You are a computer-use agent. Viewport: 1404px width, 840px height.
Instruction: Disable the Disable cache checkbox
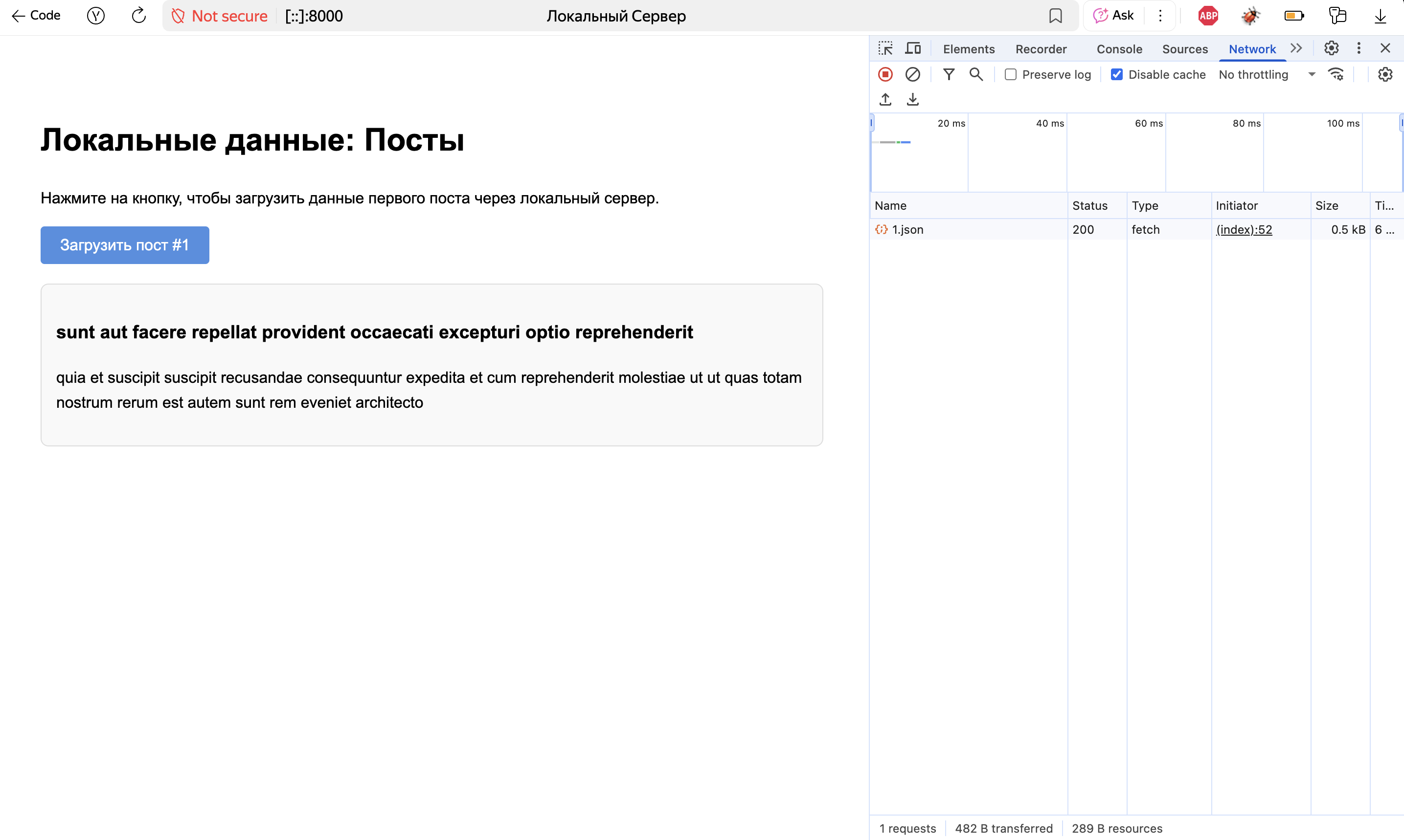click(1116, 74)
